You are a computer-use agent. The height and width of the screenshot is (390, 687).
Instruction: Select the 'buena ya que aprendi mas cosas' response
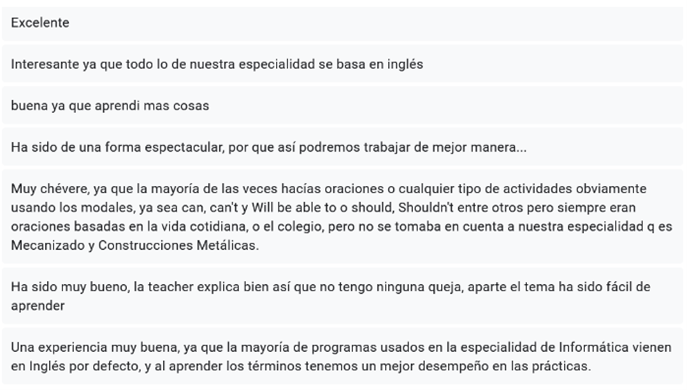pyautogui.click(x=342, y=106)
